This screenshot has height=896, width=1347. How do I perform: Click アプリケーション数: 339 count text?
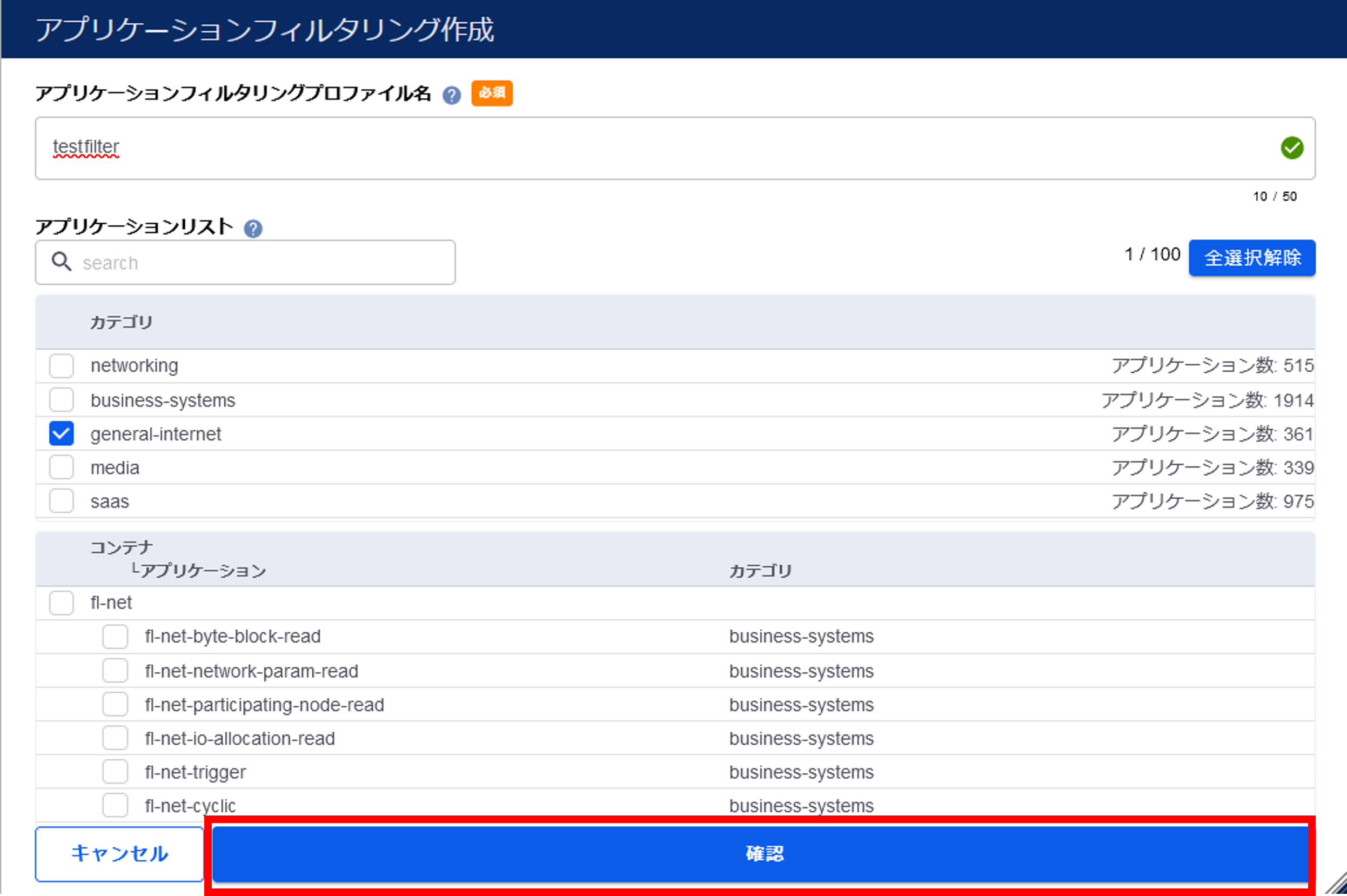1213,468
